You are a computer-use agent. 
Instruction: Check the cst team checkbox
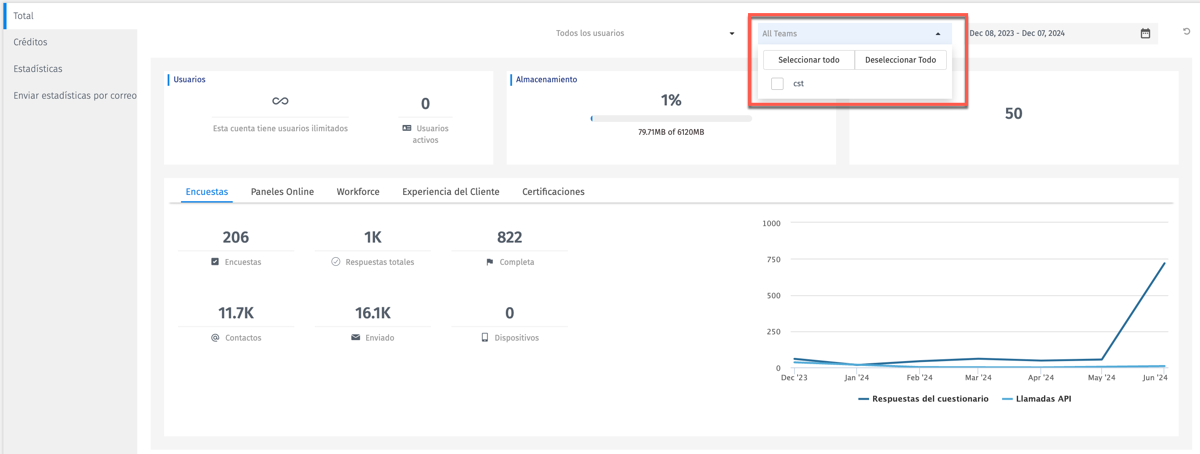pyautogui.click(x=777, y=84)
